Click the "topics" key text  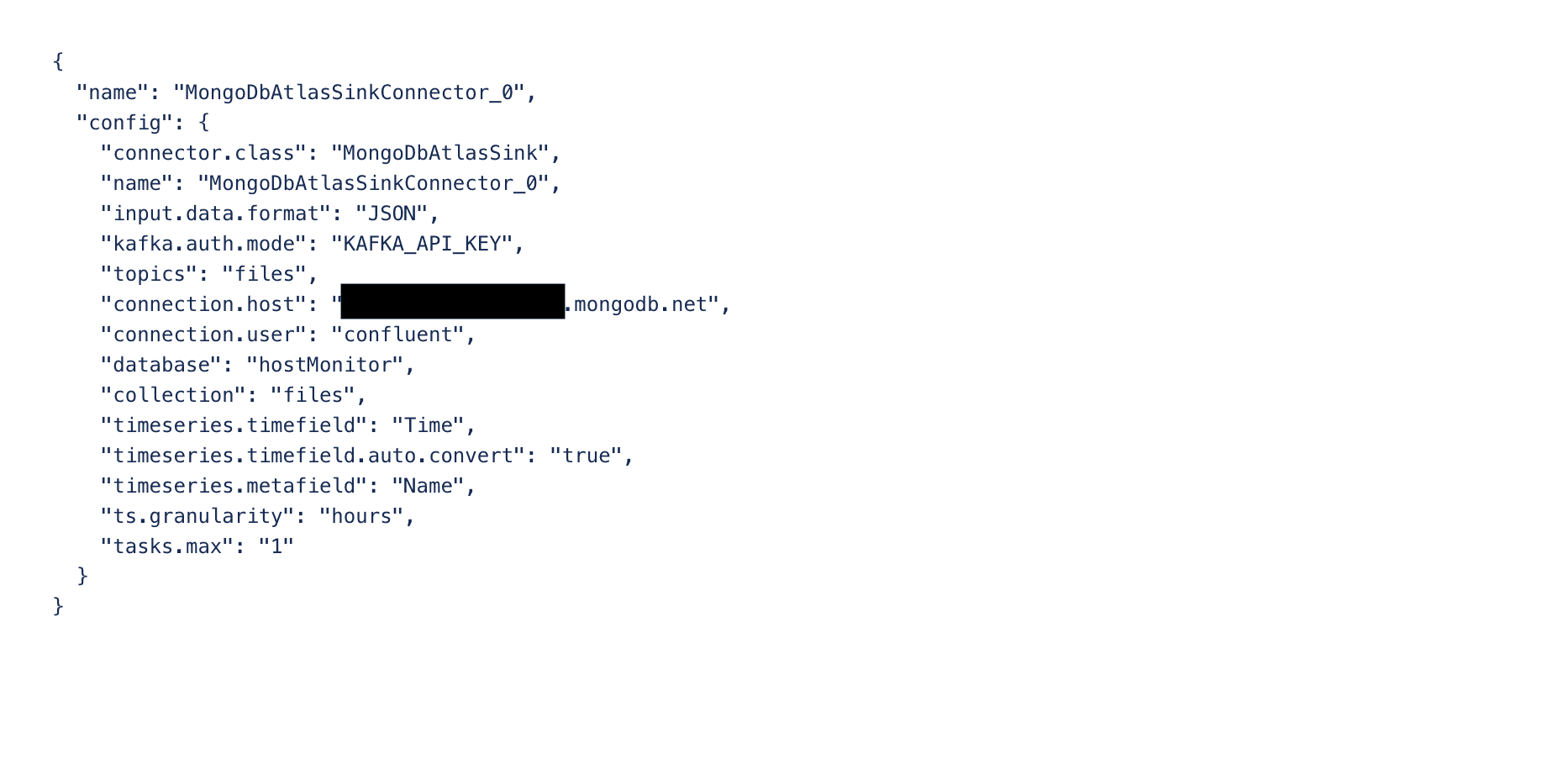click(x=149, y=274)
